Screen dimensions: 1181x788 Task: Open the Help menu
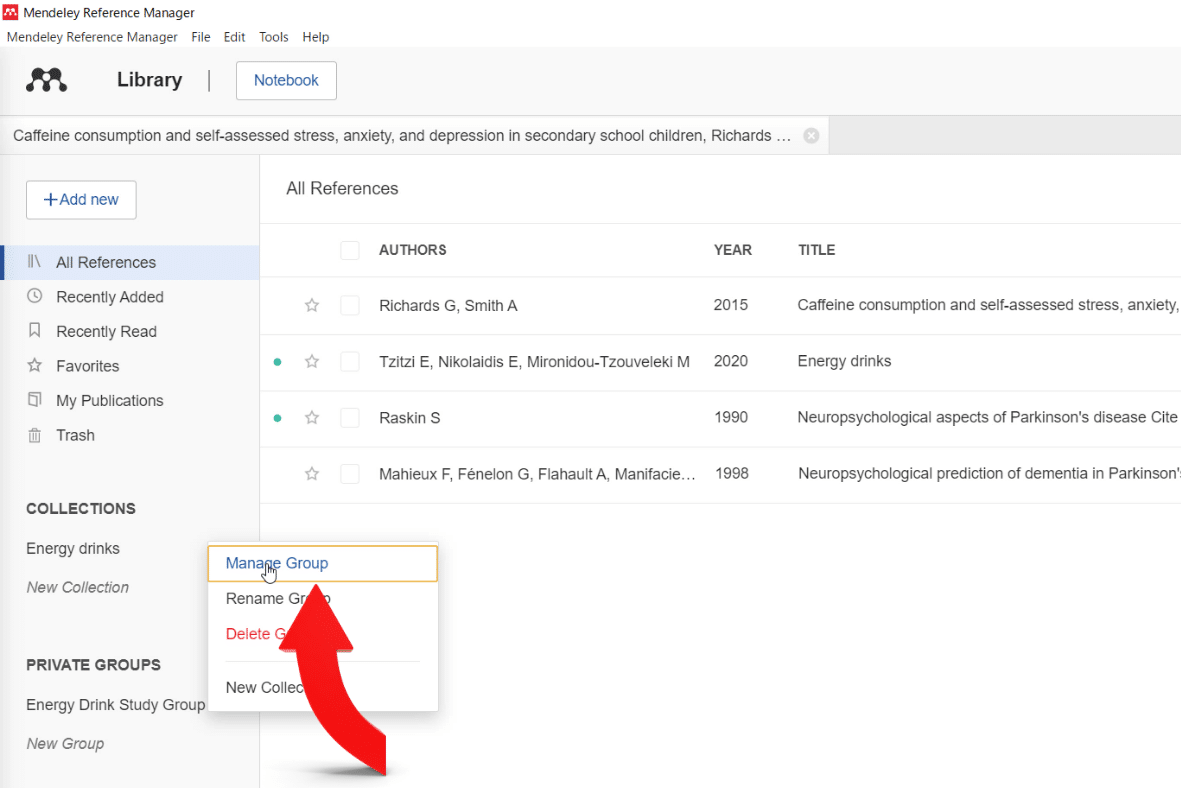click(316, 37)
